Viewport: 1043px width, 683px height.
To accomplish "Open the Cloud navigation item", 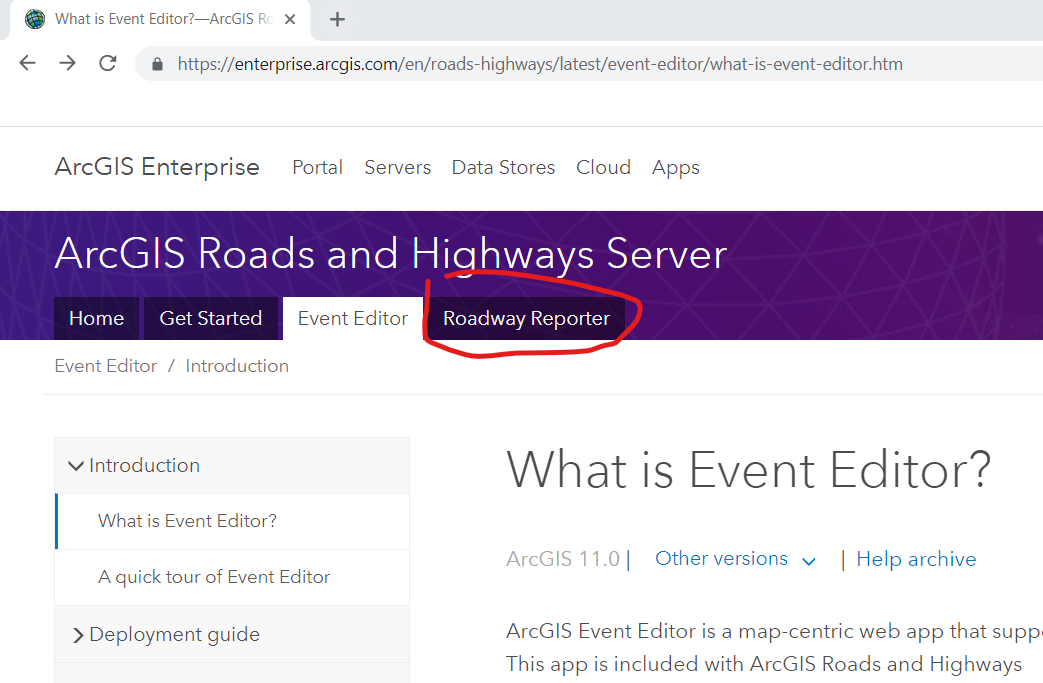I will pyautogui.click(x=603, y=168).
